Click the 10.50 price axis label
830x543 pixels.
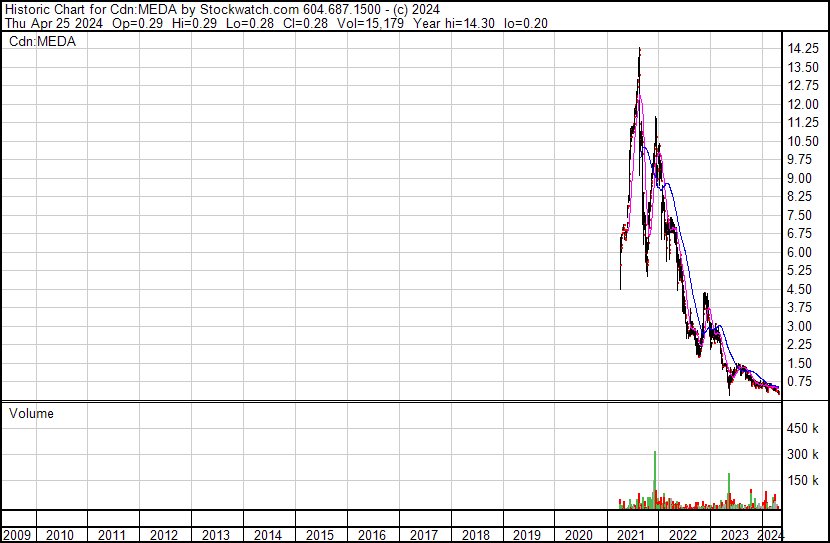(x=804, y=142)
